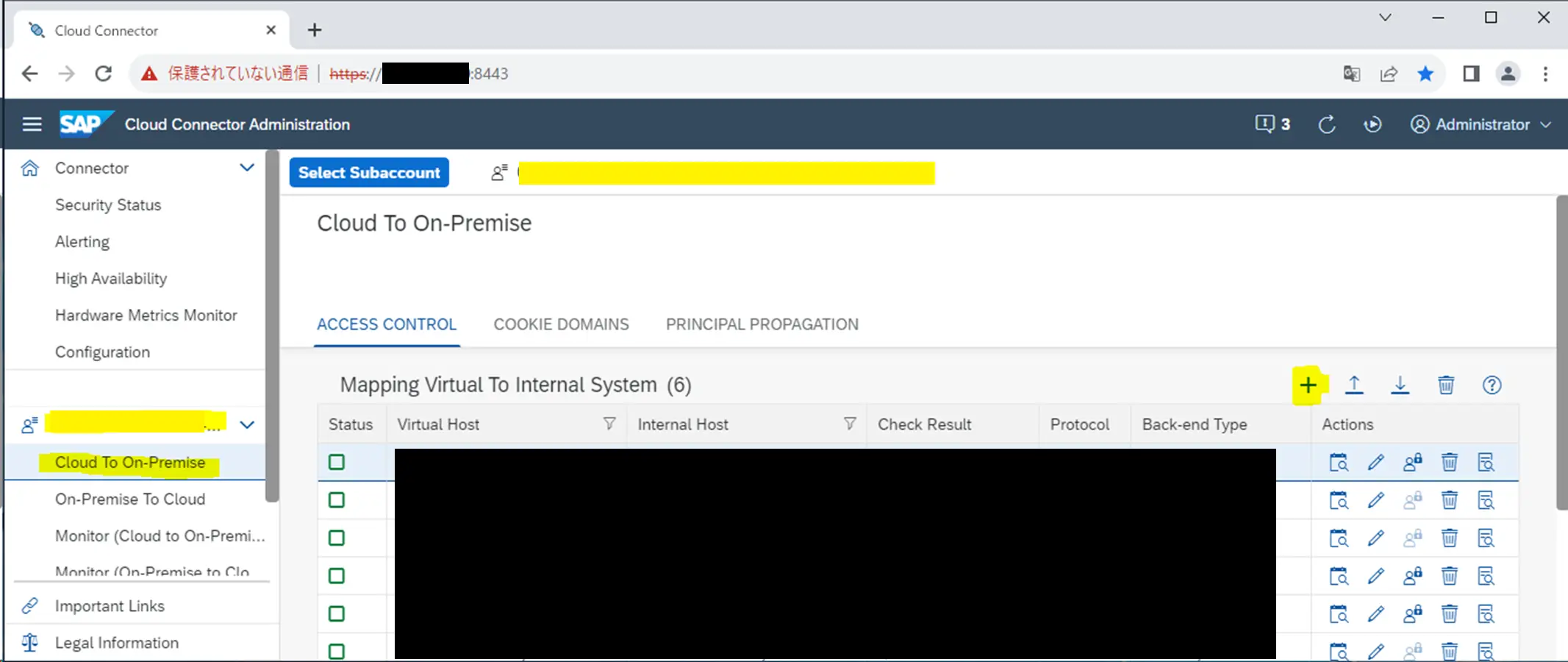Select the checkbox of third mapping row
Viewport: 1568px width, 662px height.
pos(337,538)
